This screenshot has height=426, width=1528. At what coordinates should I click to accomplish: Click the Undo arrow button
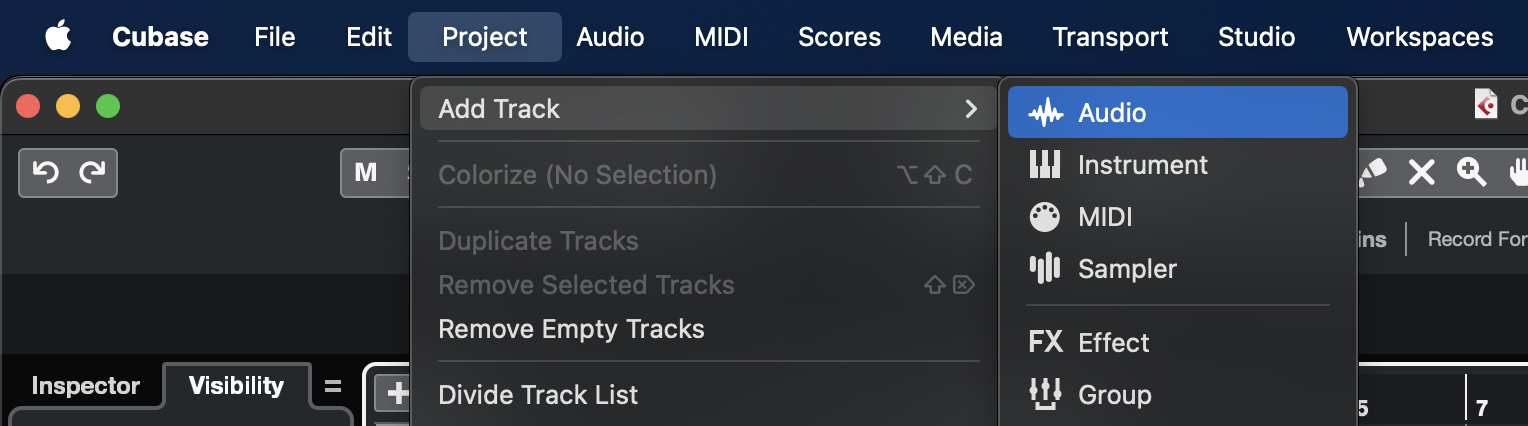[x=45, y=173]
